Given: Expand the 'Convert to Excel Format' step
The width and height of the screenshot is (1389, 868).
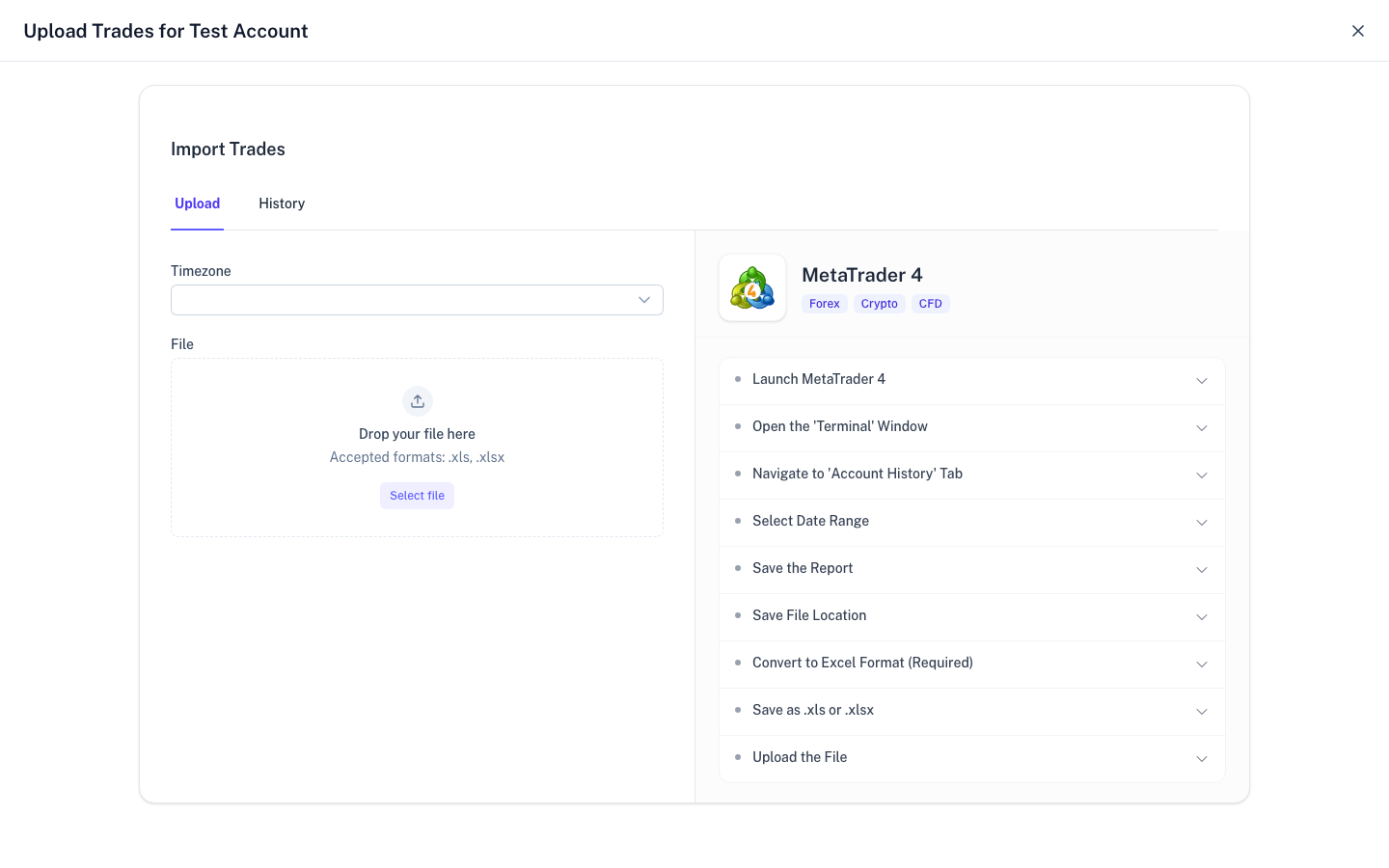Looking at the screenshot, I should (x=971, y=663).
